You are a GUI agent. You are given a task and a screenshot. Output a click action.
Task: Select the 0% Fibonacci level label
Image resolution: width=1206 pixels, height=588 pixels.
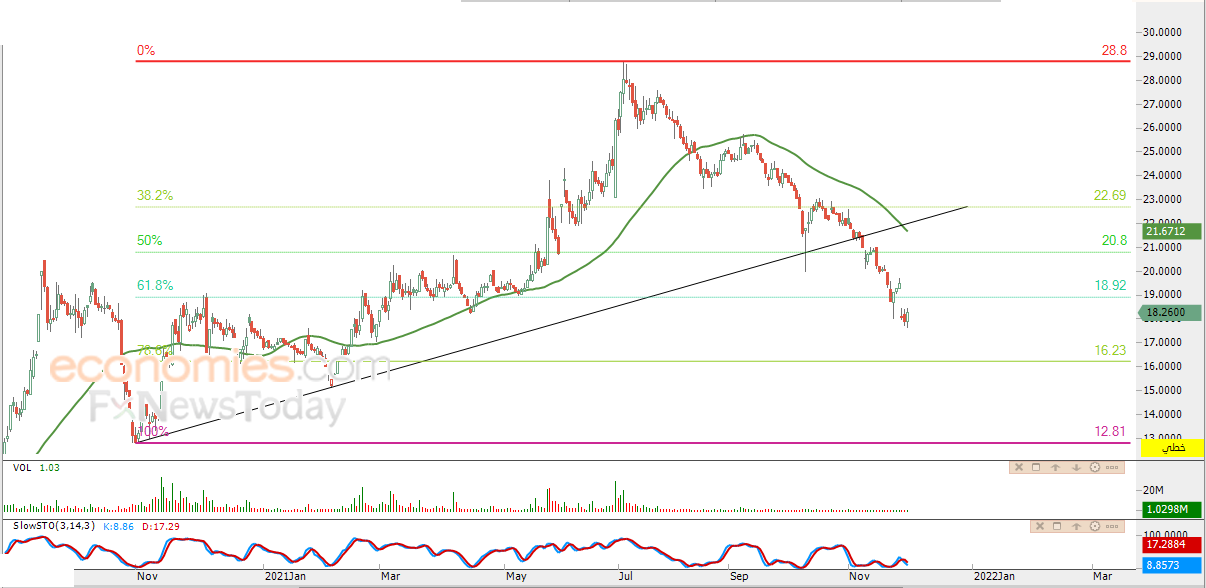[x=146, y=50]
